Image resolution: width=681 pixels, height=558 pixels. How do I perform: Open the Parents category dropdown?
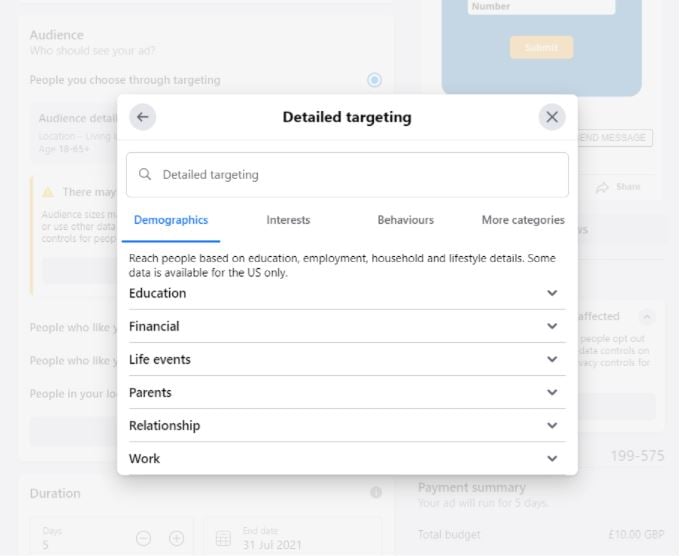point(552,393)
